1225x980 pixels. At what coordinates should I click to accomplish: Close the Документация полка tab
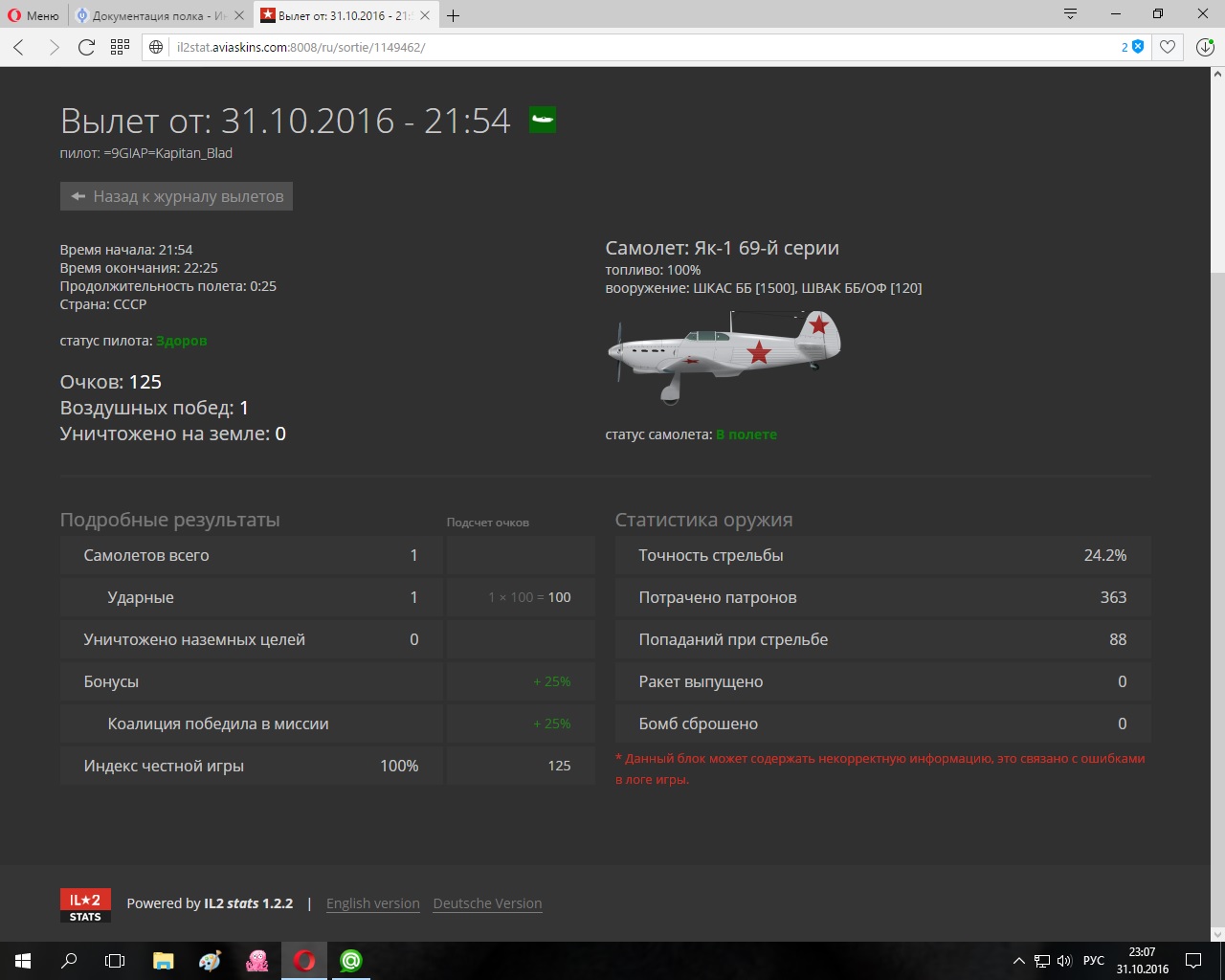[239, 15]
